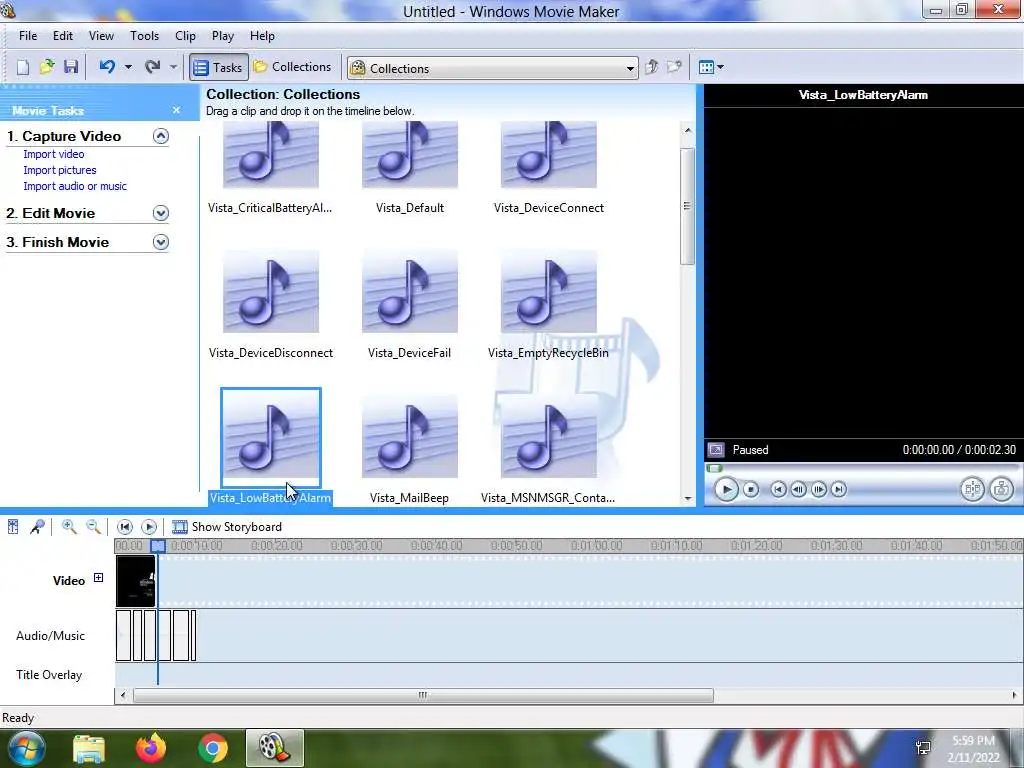1024x768 pixels.
Task: Open the Views dropdown icon
Action: 711,67
